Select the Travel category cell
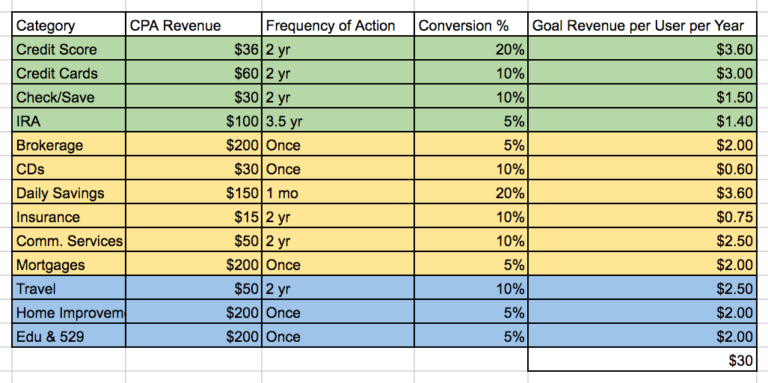 69,289
